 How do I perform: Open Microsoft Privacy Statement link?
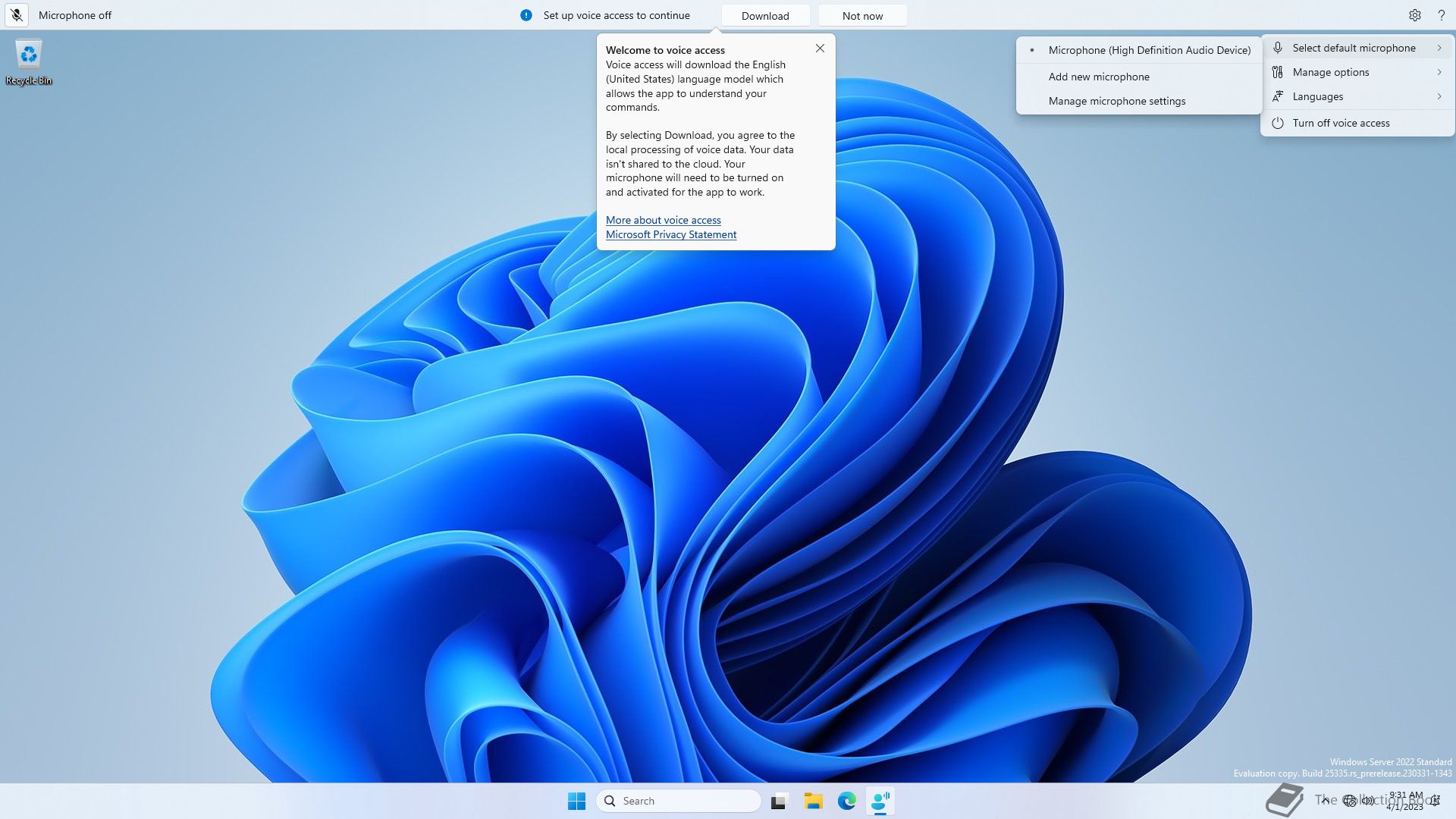(x=671, y=234)
